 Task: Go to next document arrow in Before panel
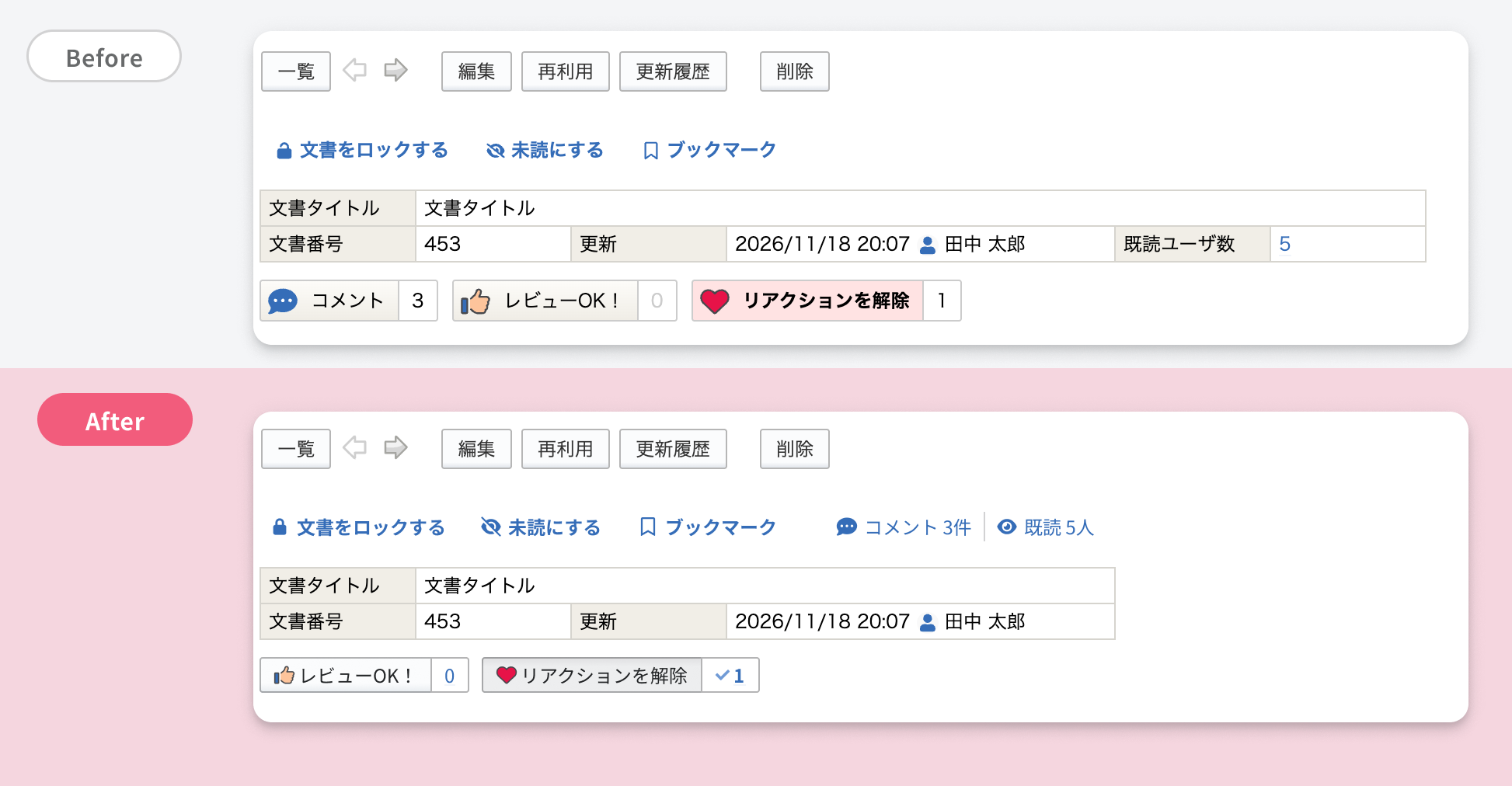click(x=396, y=70)
